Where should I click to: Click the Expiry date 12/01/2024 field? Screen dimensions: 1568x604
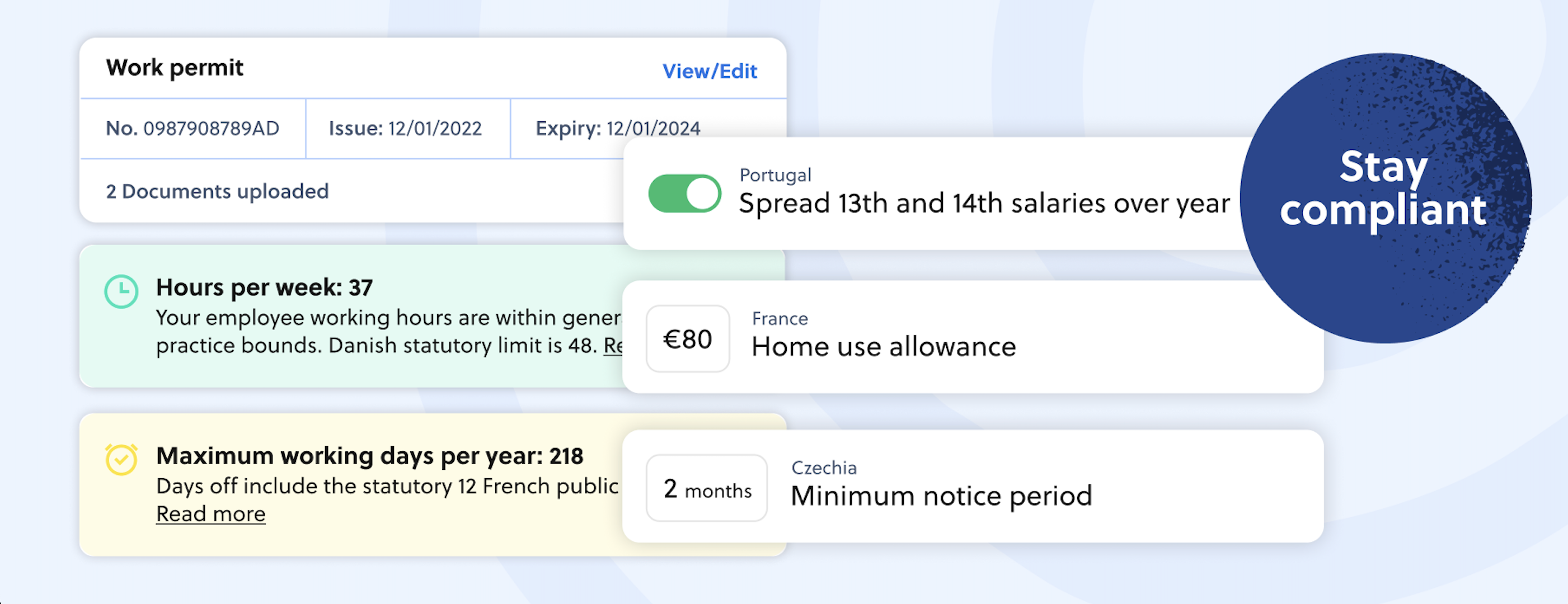click(618, 128)
